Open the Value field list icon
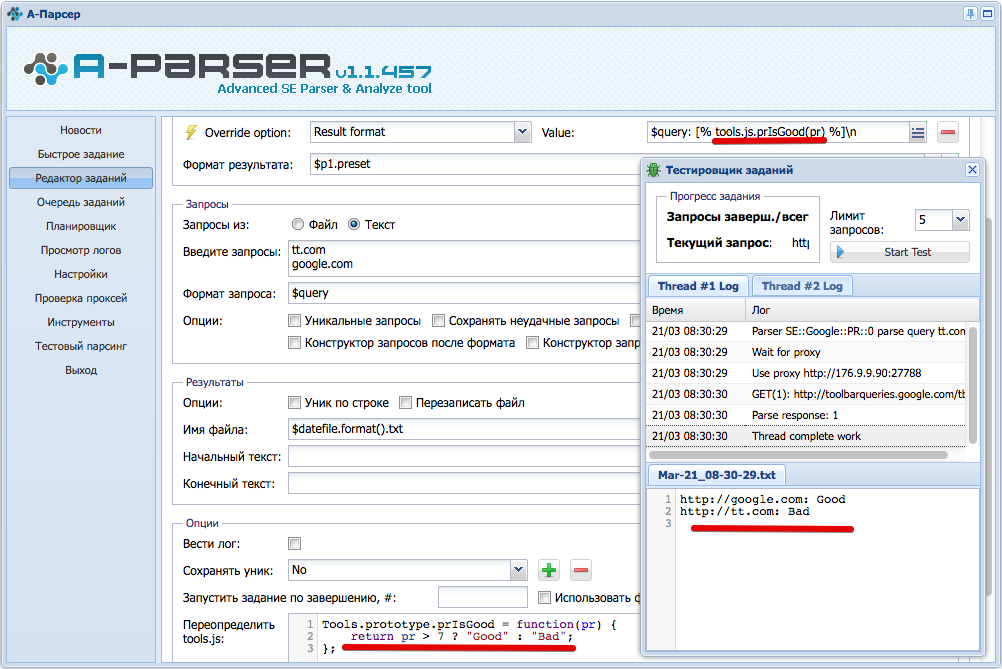The image size is (1002, 669). (x=918, y=133)
